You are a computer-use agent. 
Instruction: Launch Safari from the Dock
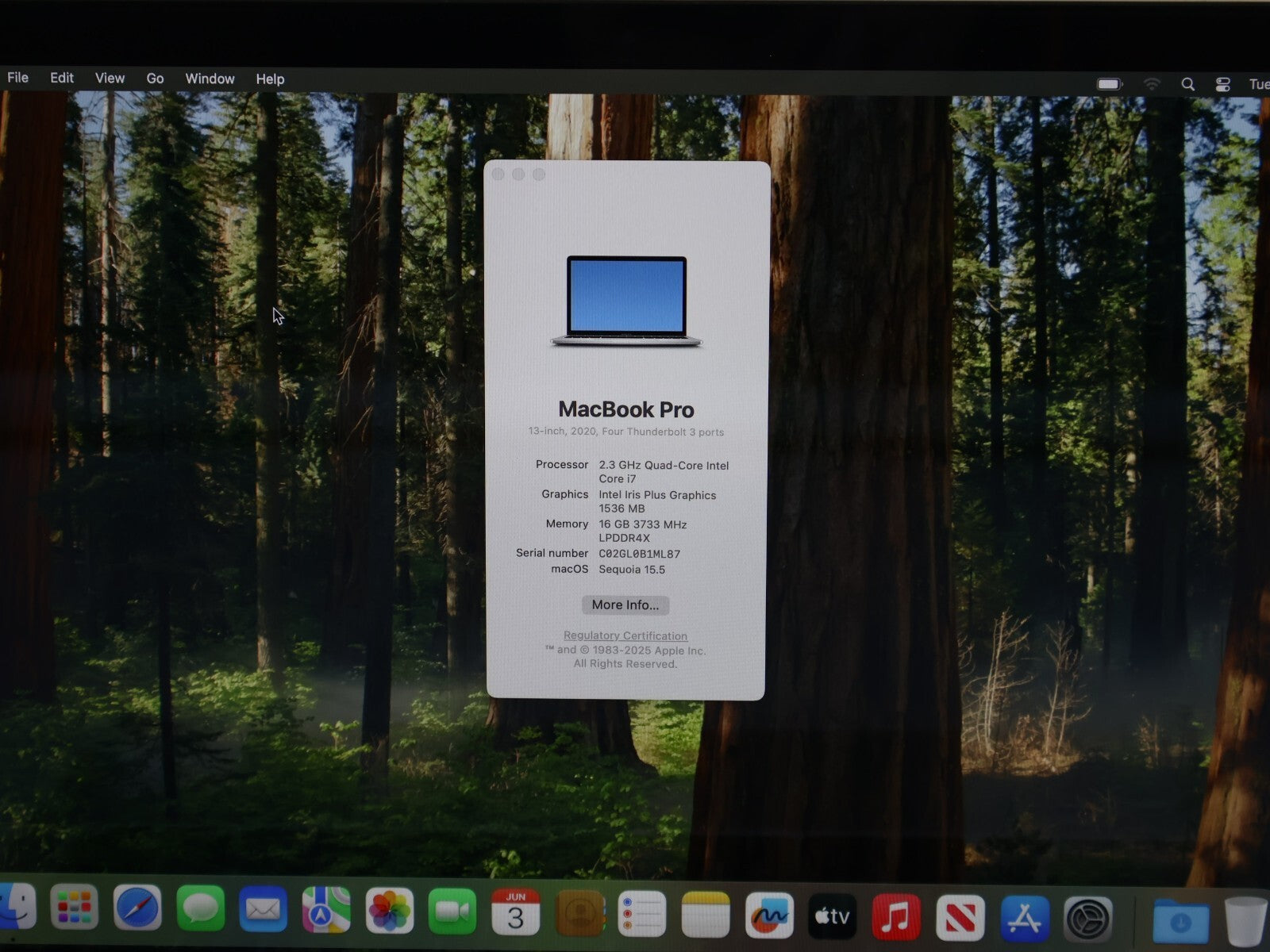137,907
